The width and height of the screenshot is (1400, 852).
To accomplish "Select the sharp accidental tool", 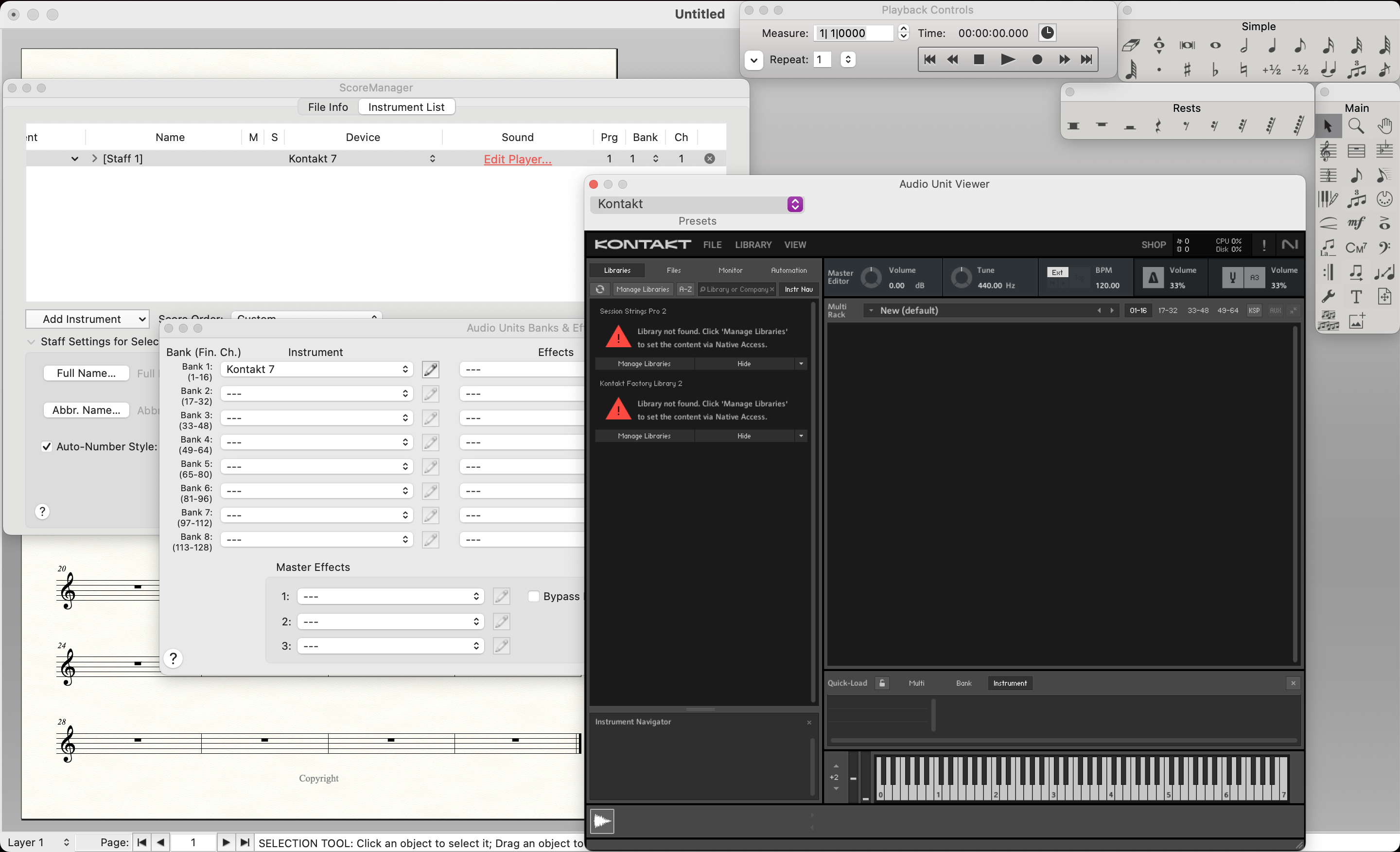I will coord(1187,70).
